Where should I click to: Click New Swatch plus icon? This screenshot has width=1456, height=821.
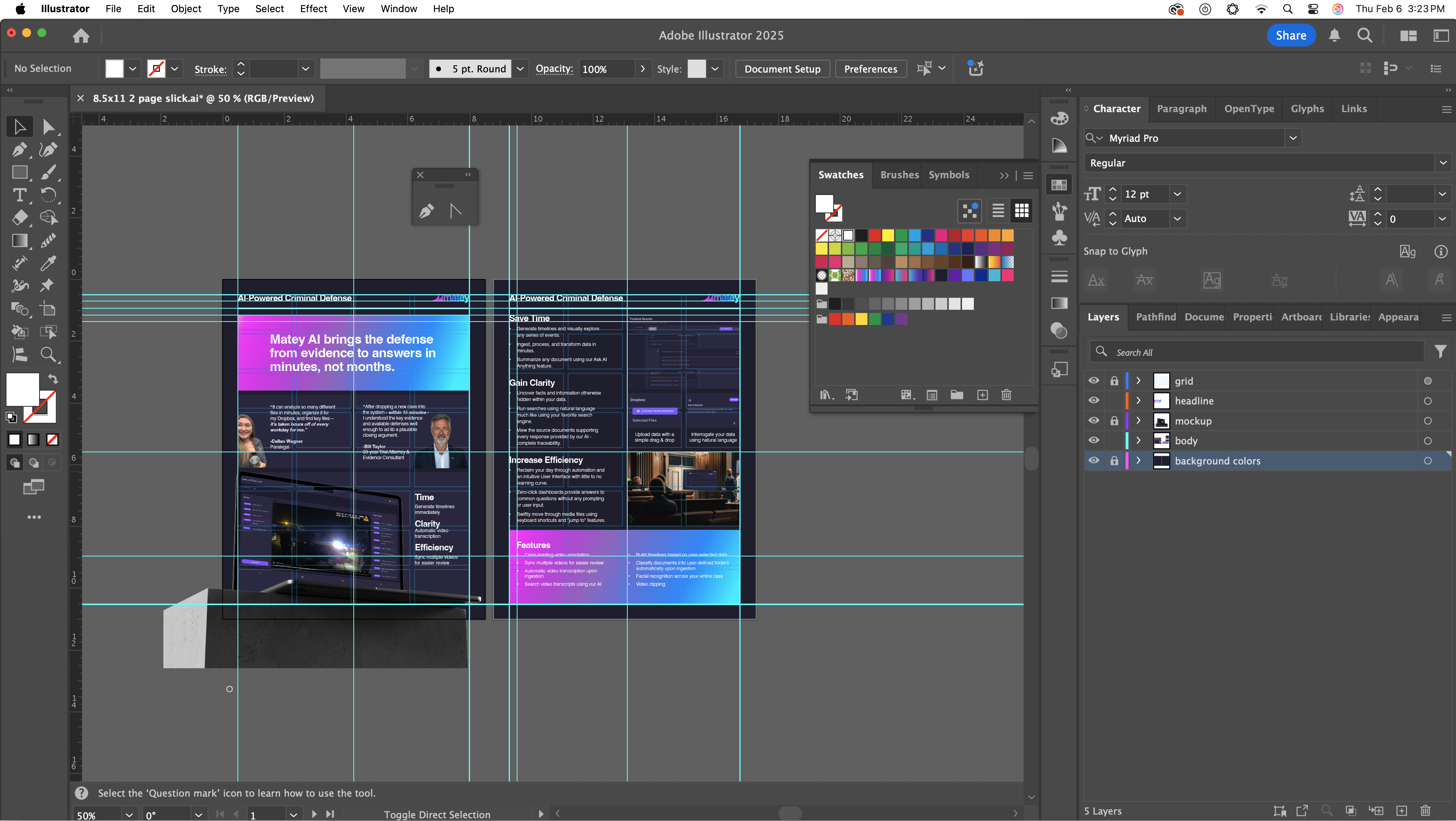pyautogui.click(x=982, y=395)
